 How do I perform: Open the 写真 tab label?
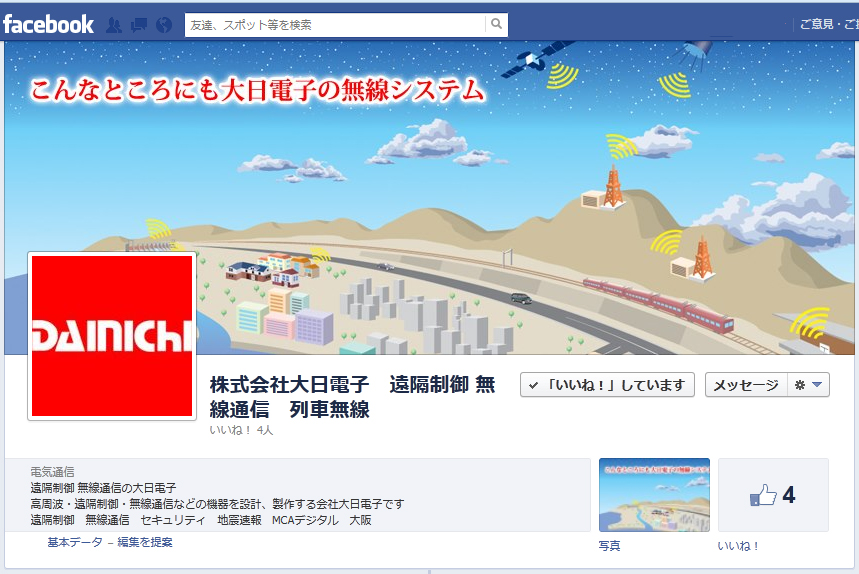[610, 546]
